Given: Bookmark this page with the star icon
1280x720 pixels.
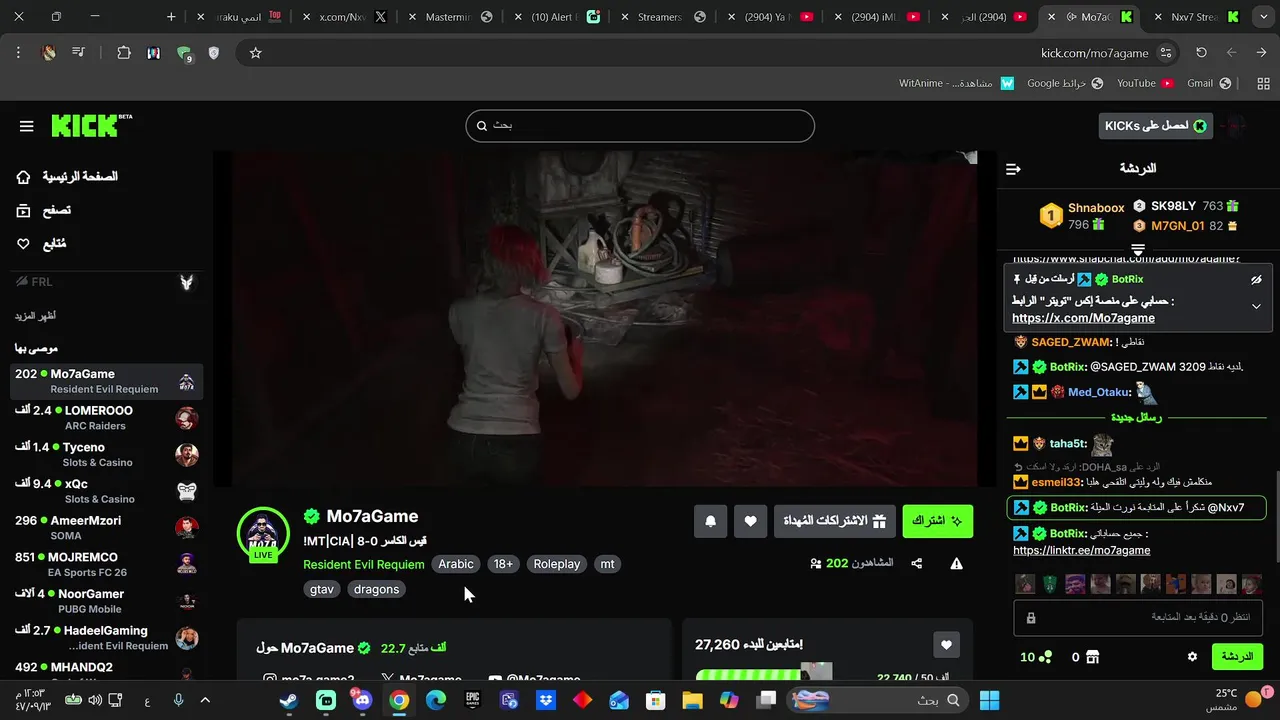Looking at the screenshot, I should point(255,53).
